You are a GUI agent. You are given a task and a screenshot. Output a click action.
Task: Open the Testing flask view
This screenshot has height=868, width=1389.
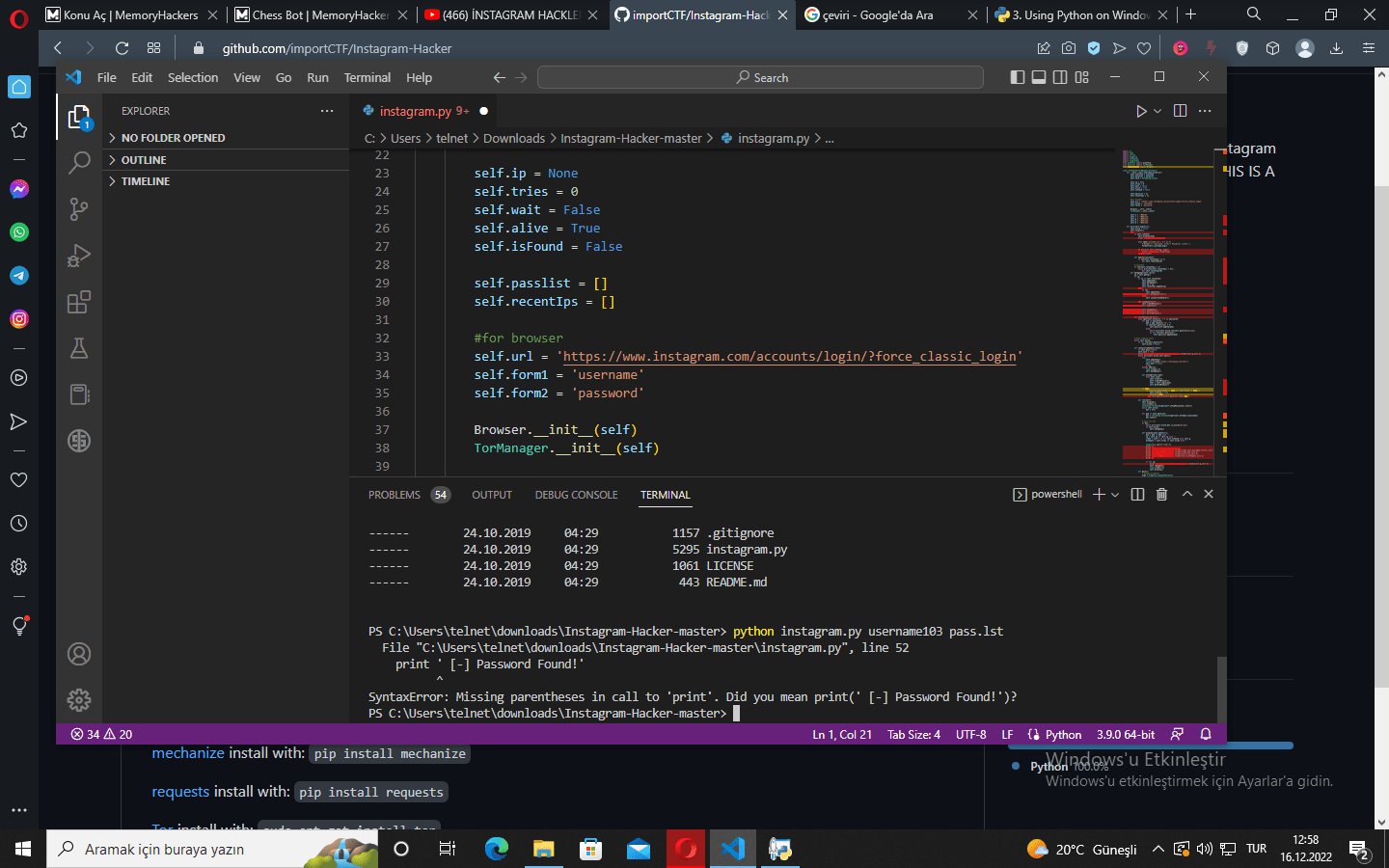click(x=79, y=348)
